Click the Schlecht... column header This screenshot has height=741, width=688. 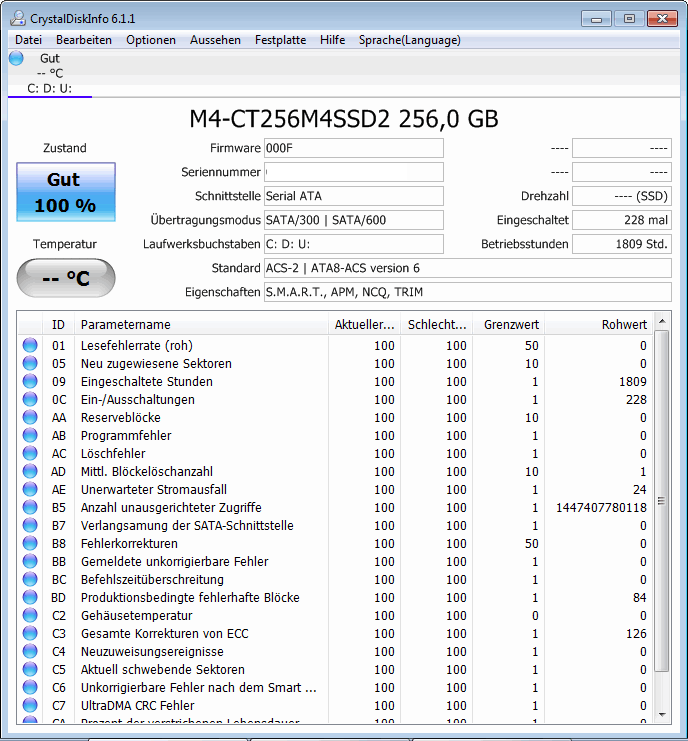[437, 325]
